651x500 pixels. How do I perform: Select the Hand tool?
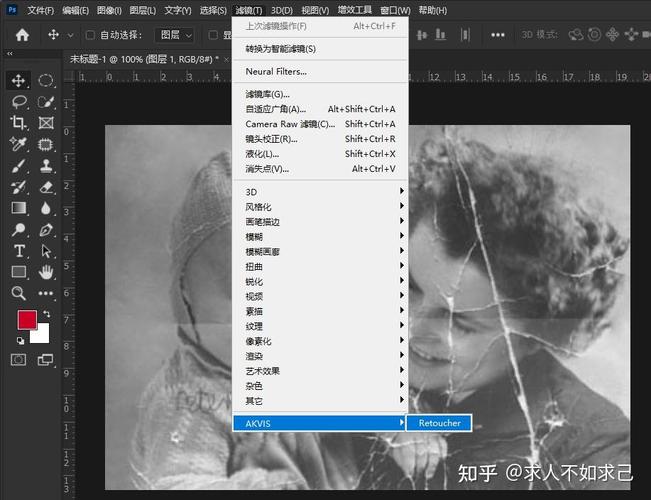coord(46,272)
